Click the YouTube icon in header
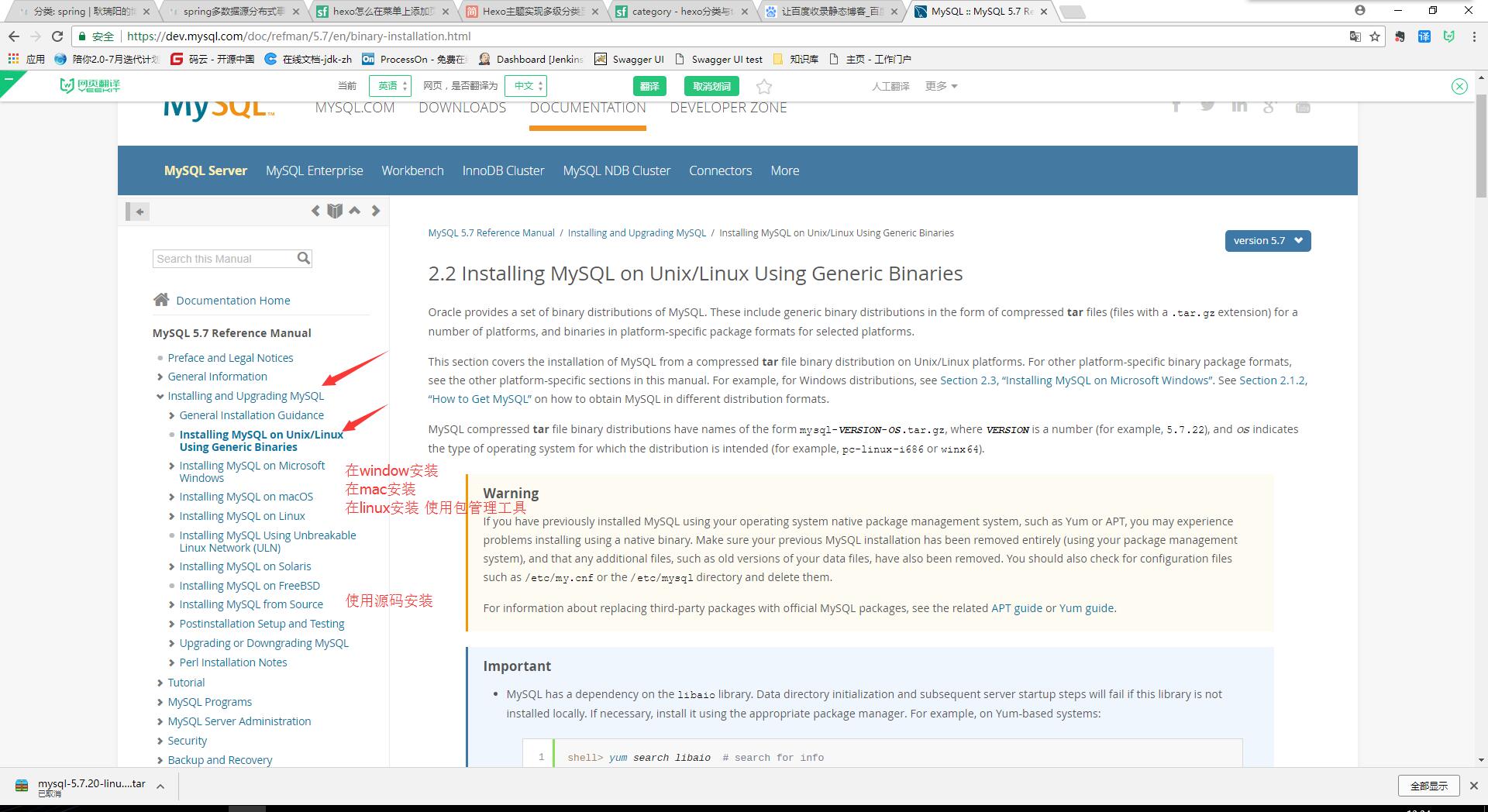Viewport: 1488px width, 812px height. tap(1303, 106)
